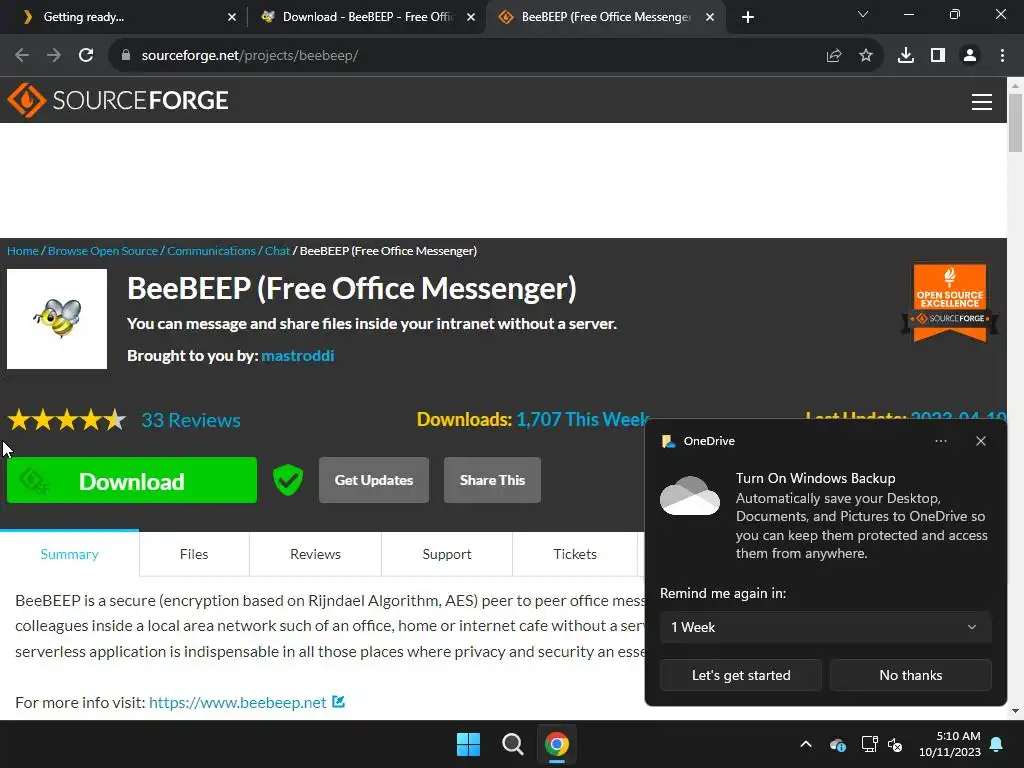Follow the Communications breadcrumb link

pos(211,251)
